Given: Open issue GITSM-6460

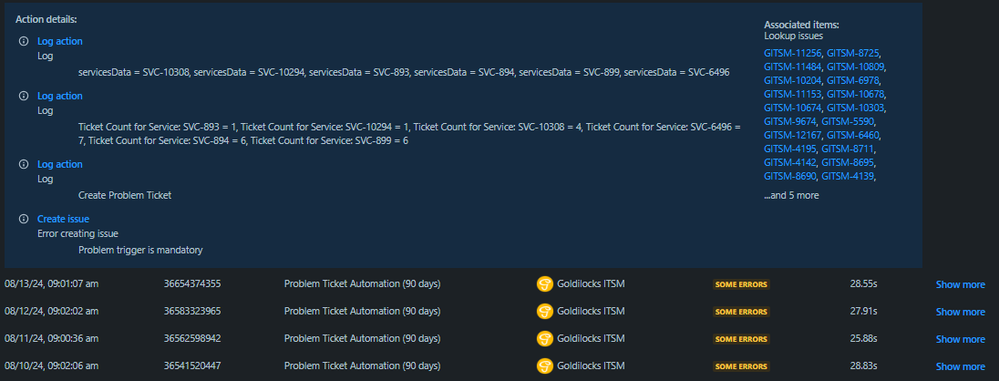Looking at the screenshot, I should (854, 135).
